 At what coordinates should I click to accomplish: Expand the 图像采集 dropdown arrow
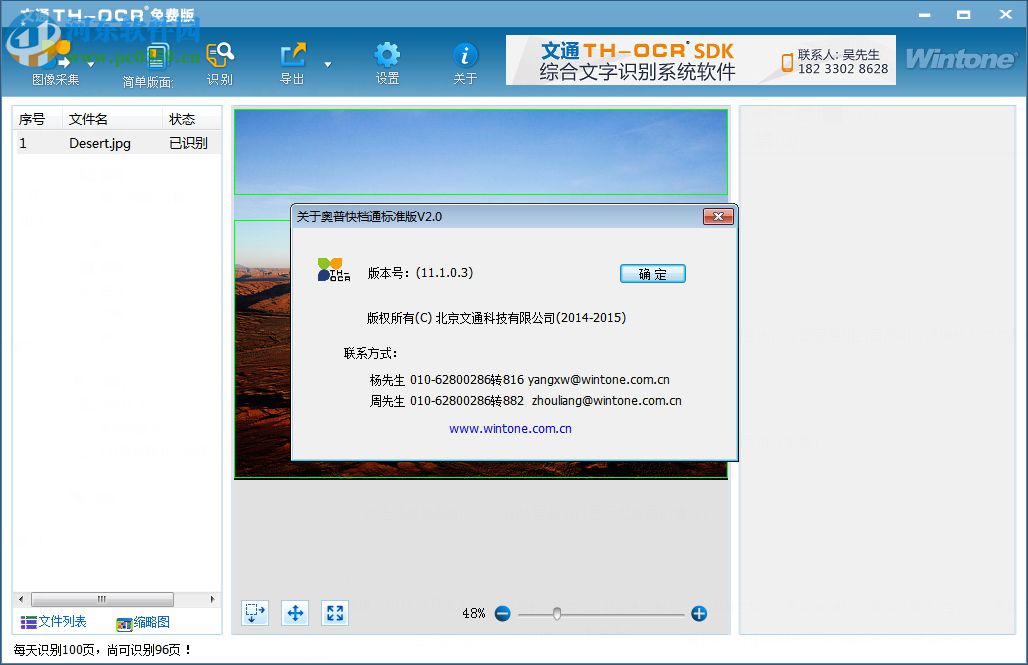pos(89,64)
